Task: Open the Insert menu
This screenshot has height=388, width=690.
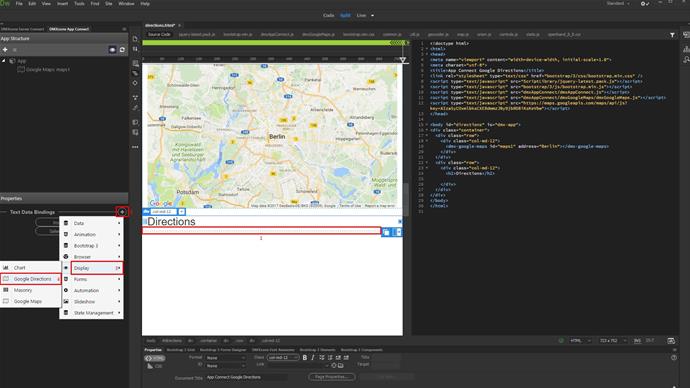Action: tap(62, 4)
